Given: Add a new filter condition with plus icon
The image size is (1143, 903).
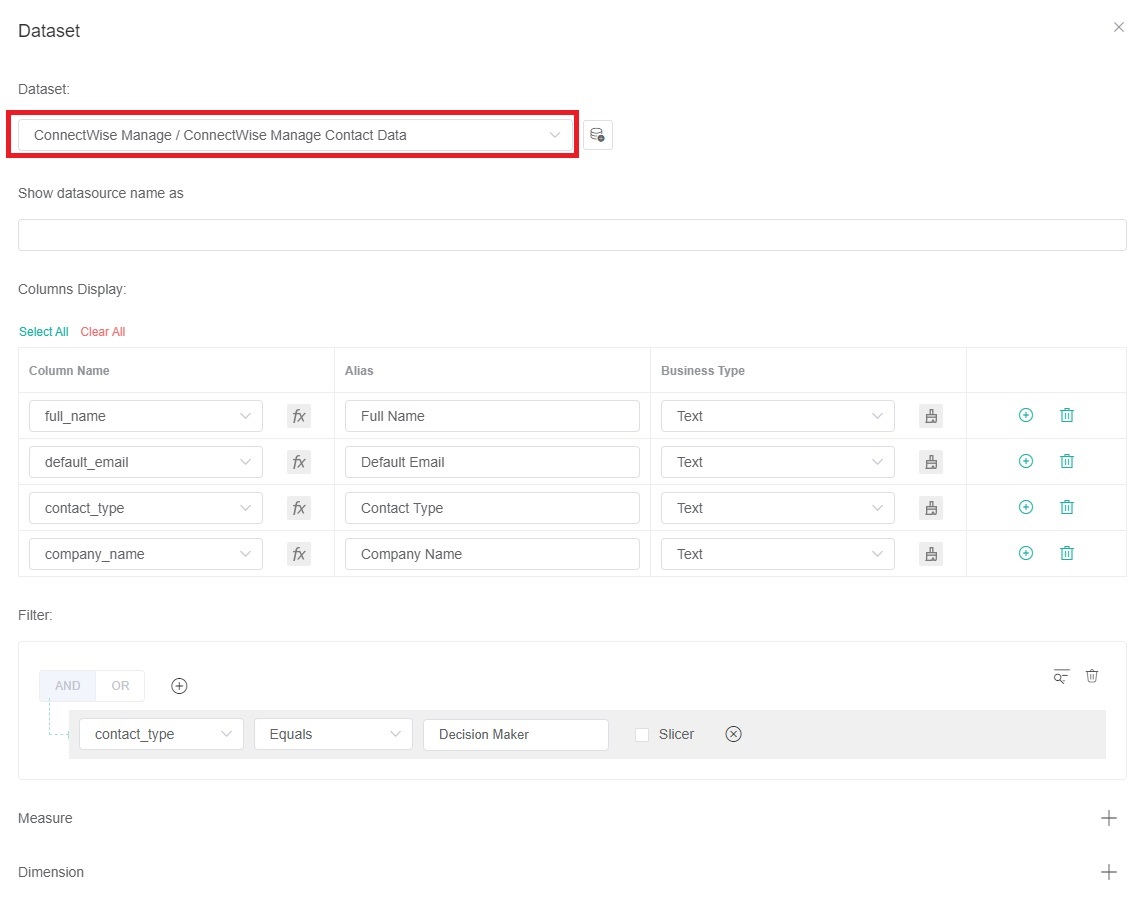Looking at the screenshot, I should click(179, 686).
